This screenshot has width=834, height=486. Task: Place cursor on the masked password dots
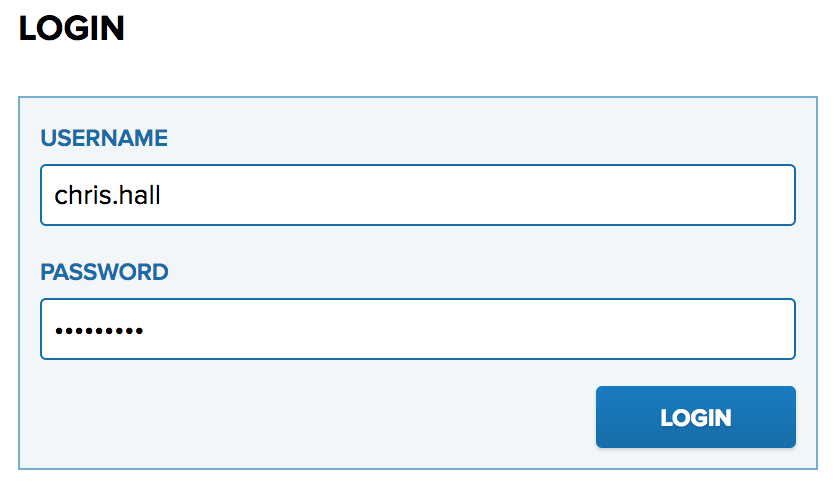99,331
